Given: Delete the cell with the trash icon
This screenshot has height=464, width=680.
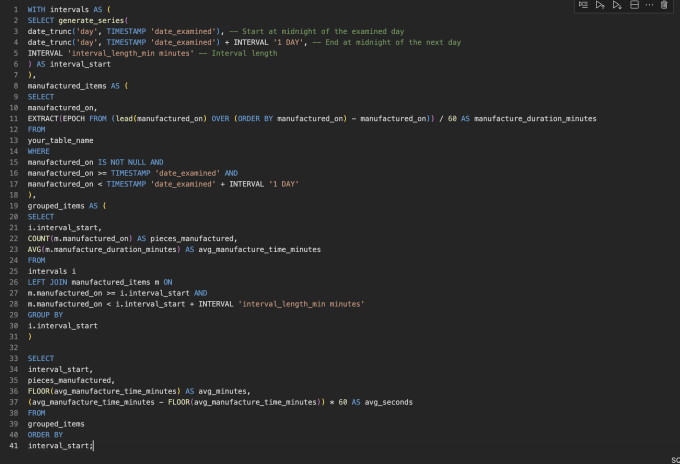Looking at the screenshot, I should coord(664,5).
